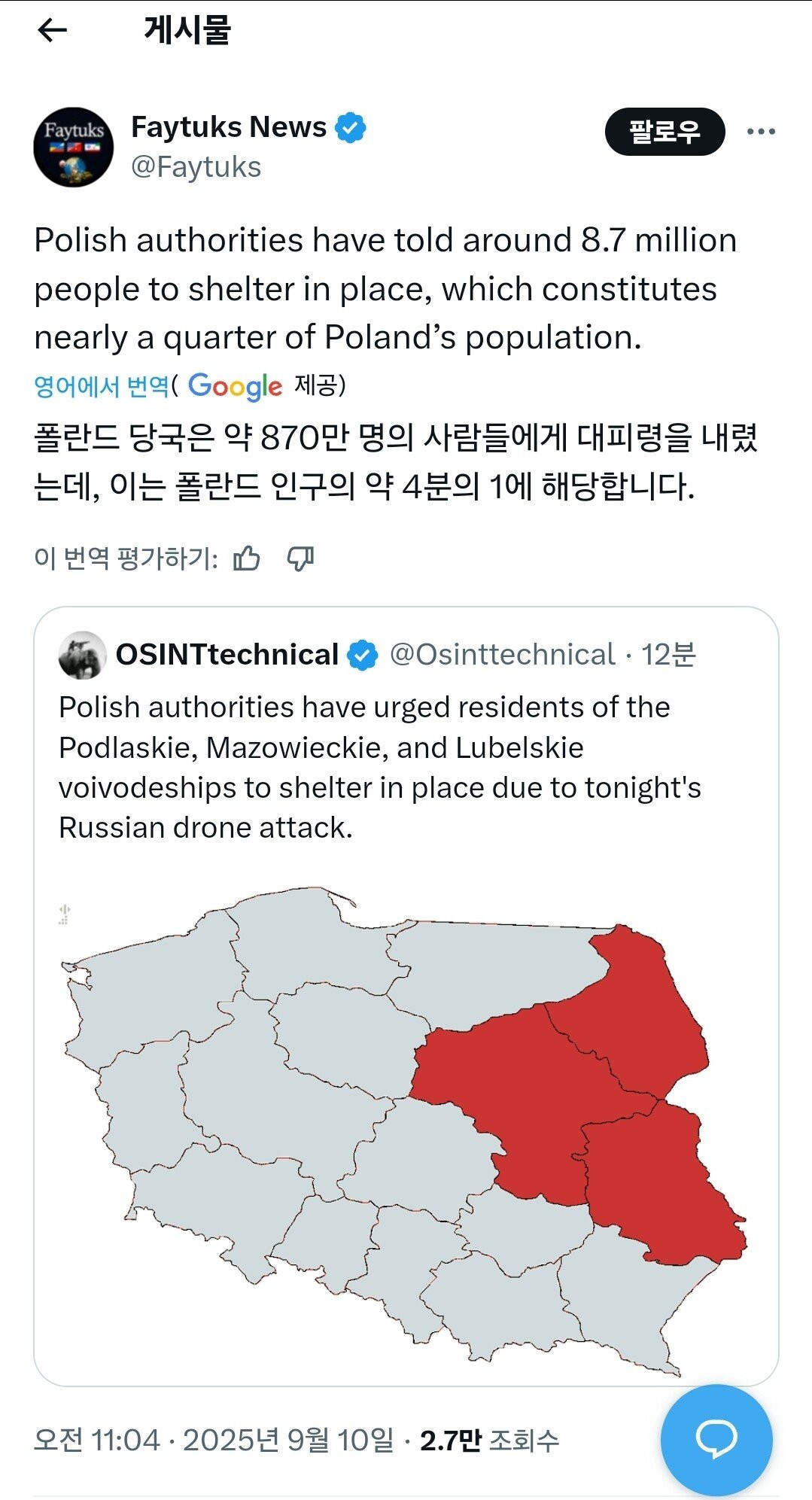Tap the post timestamp 오전 11:04
This screenshot has width=812, height=1500.
(97, 1441)
